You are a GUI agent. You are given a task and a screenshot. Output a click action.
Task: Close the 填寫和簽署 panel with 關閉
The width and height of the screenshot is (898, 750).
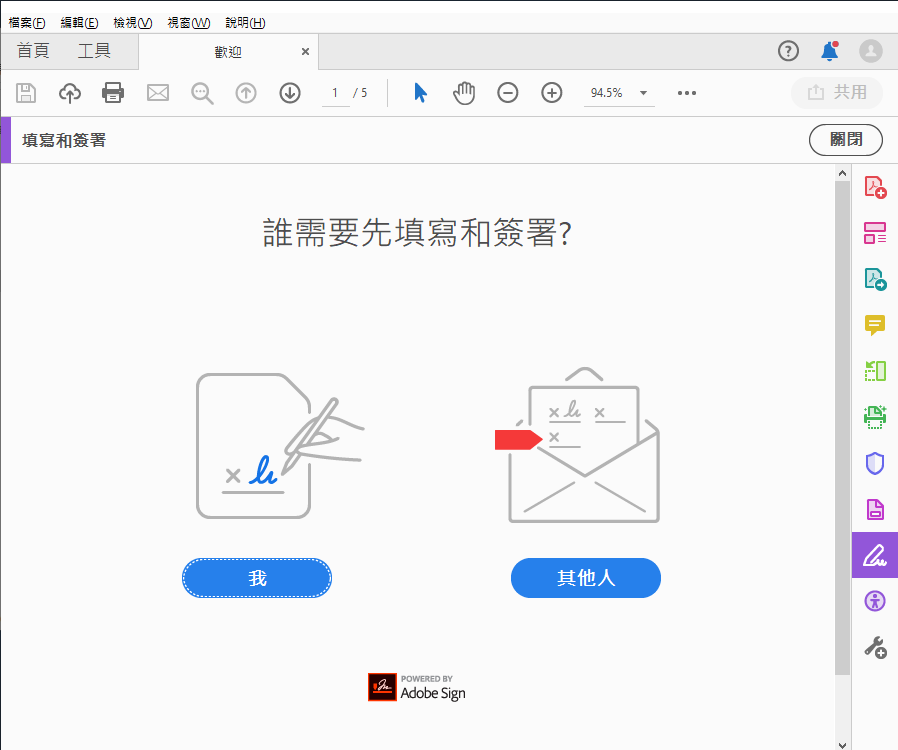[x=845, y=140]
